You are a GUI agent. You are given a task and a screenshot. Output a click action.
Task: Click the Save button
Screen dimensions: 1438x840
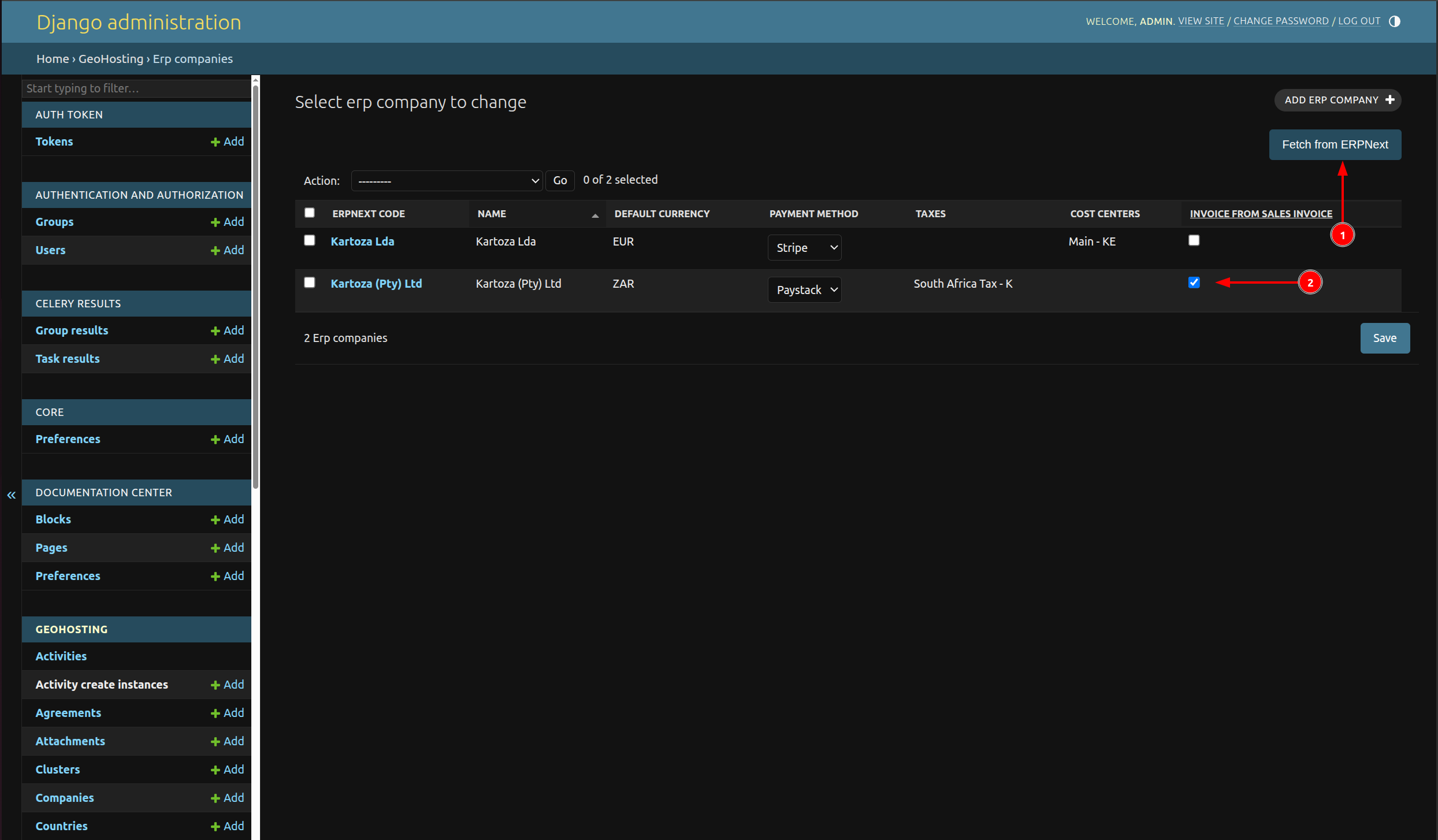[x=1385, y=338]
